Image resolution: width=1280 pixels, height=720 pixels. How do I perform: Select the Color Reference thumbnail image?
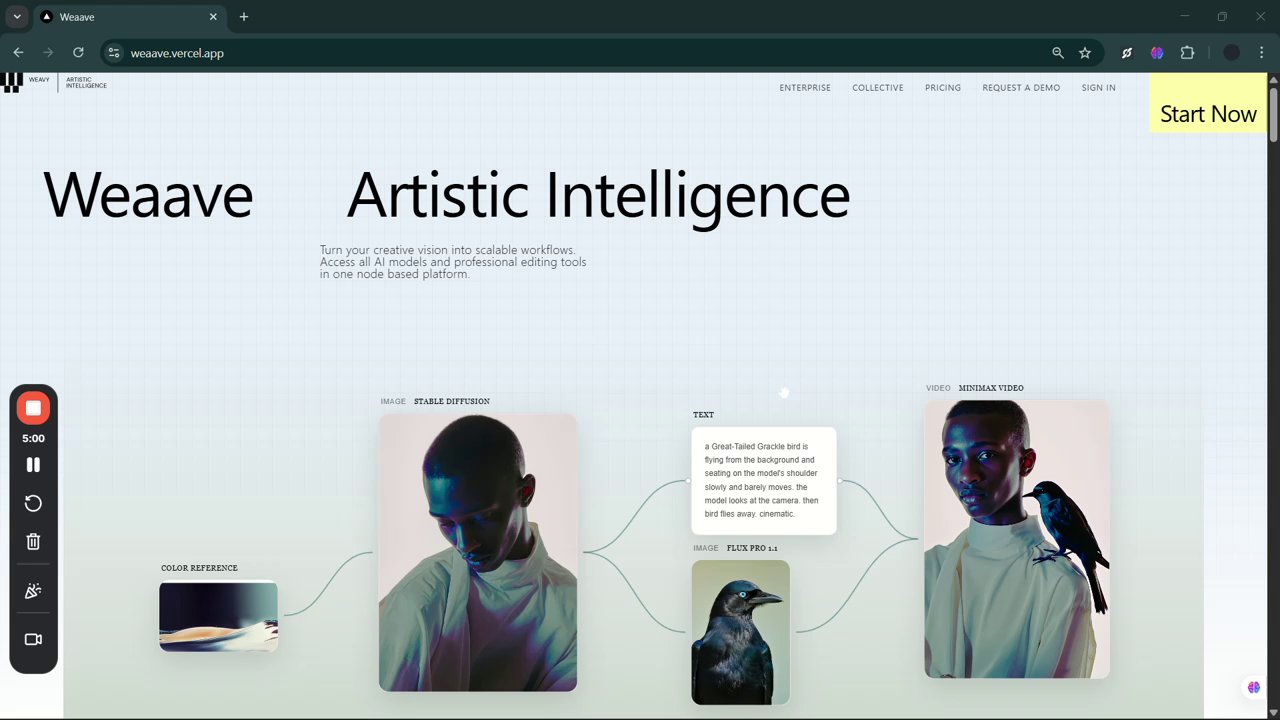[x=218, y=617]
